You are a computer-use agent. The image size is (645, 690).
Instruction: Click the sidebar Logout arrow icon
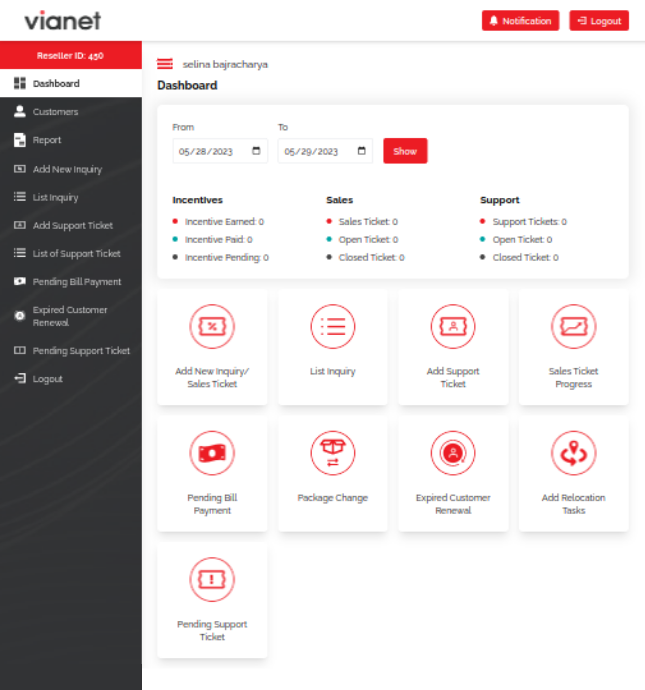pyautogui.click(x=20, y=378)
